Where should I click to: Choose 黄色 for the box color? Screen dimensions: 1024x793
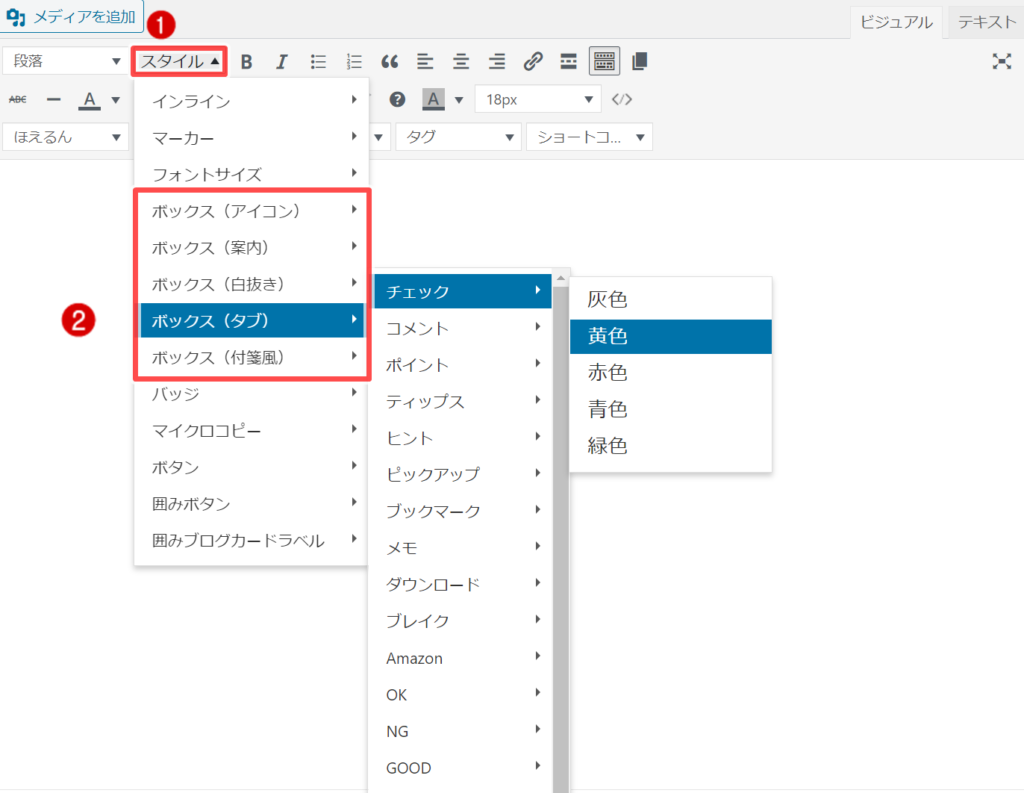pyautogui.click(x=671, y=336)
